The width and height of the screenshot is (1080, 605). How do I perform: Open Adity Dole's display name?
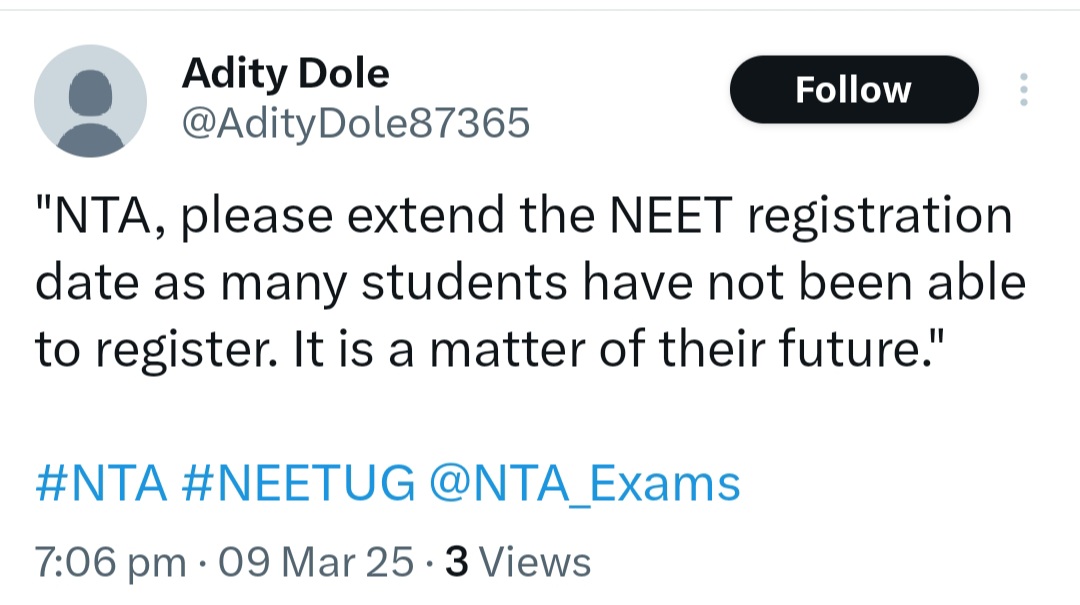(x=286, y=72)
